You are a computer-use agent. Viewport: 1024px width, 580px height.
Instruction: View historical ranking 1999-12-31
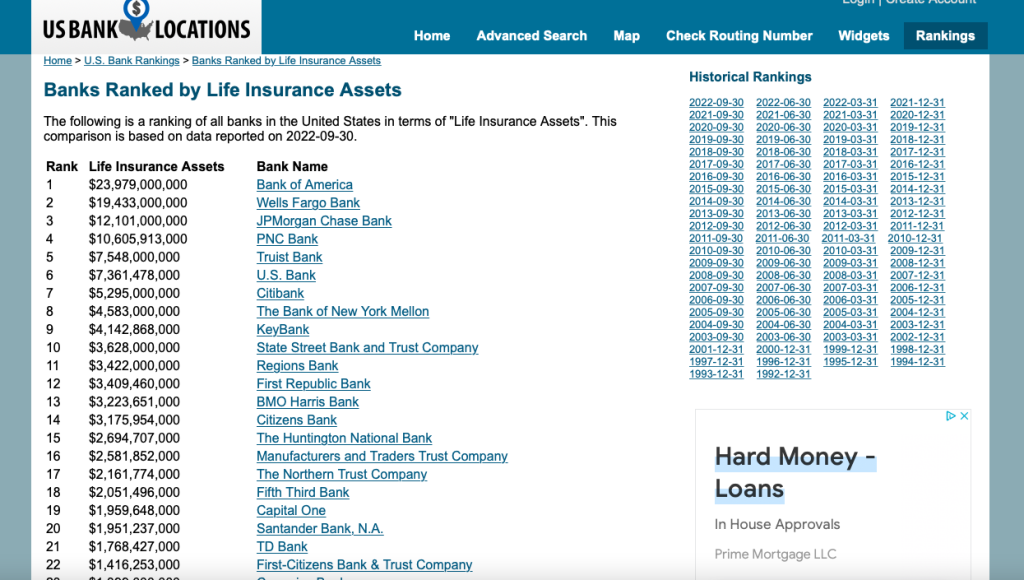point(850,349)
